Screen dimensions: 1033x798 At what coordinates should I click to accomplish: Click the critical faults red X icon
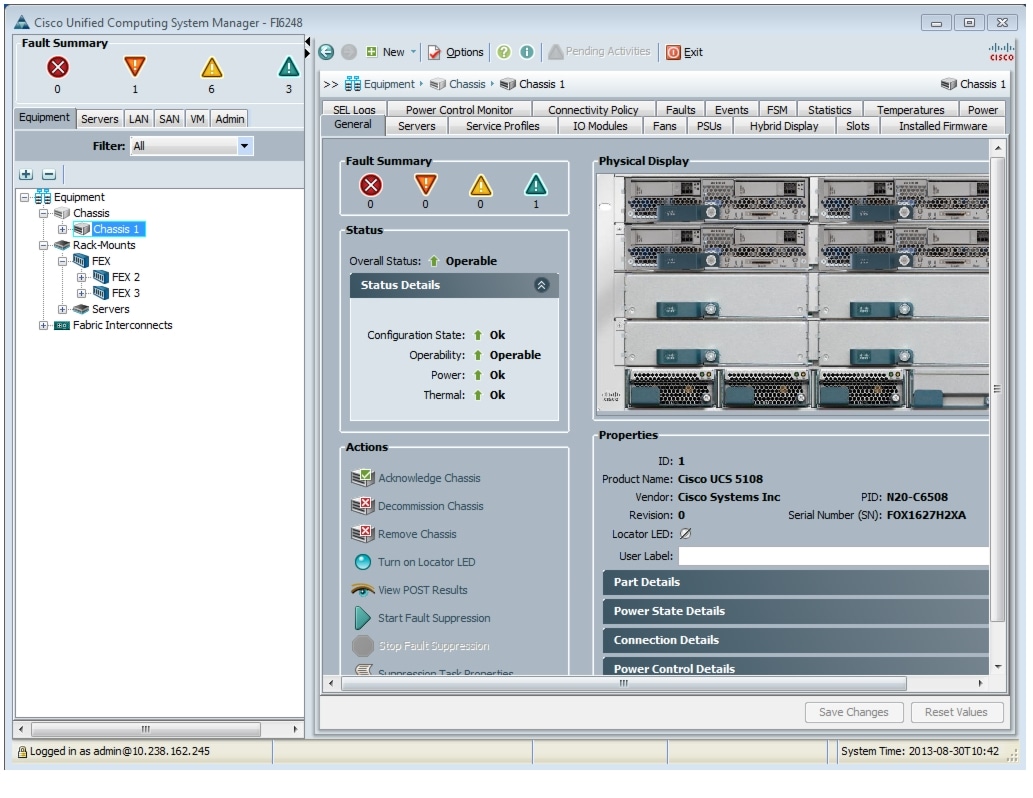(57, 68)
